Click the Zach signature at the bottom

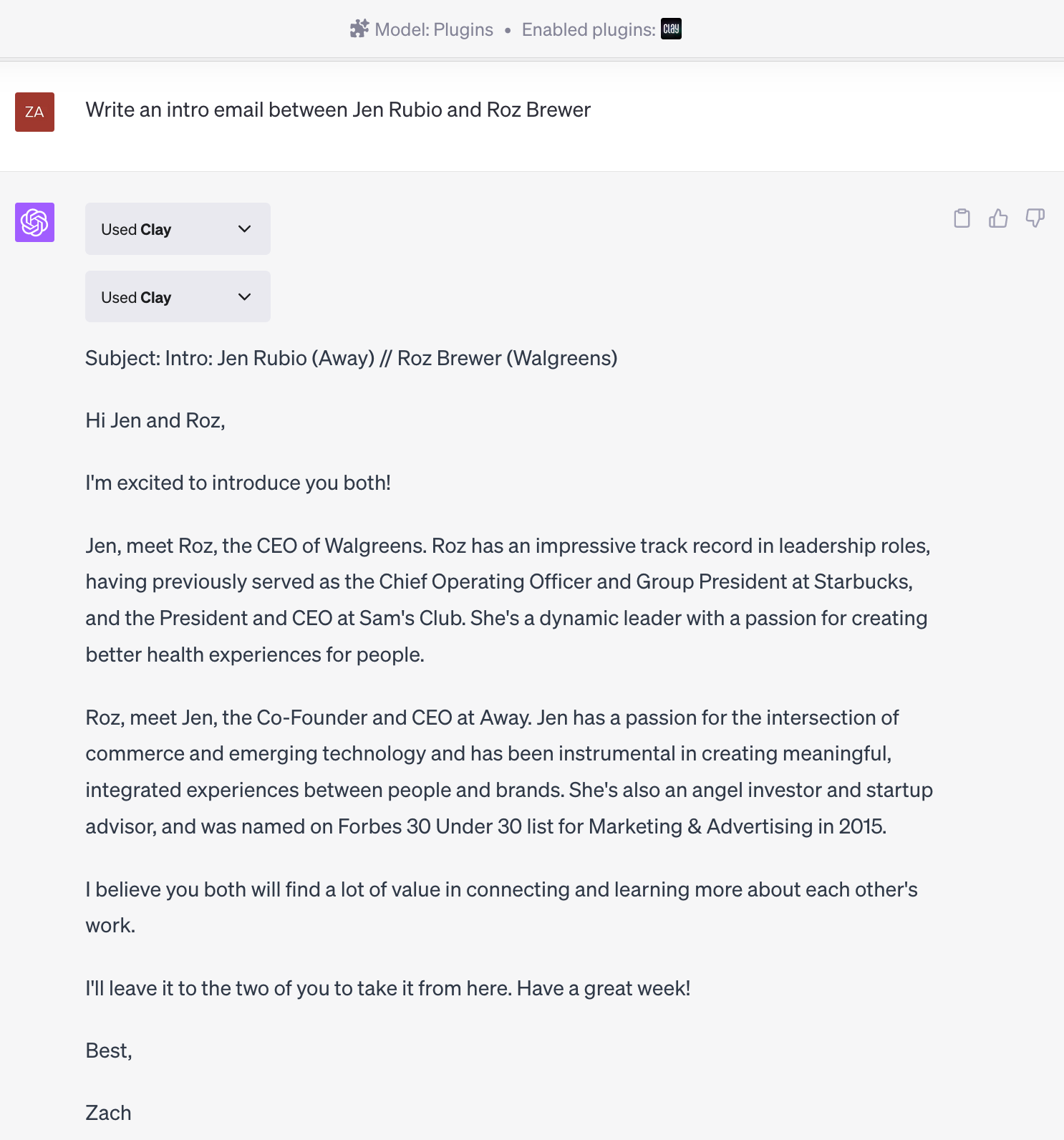(x=109, y=1113)
